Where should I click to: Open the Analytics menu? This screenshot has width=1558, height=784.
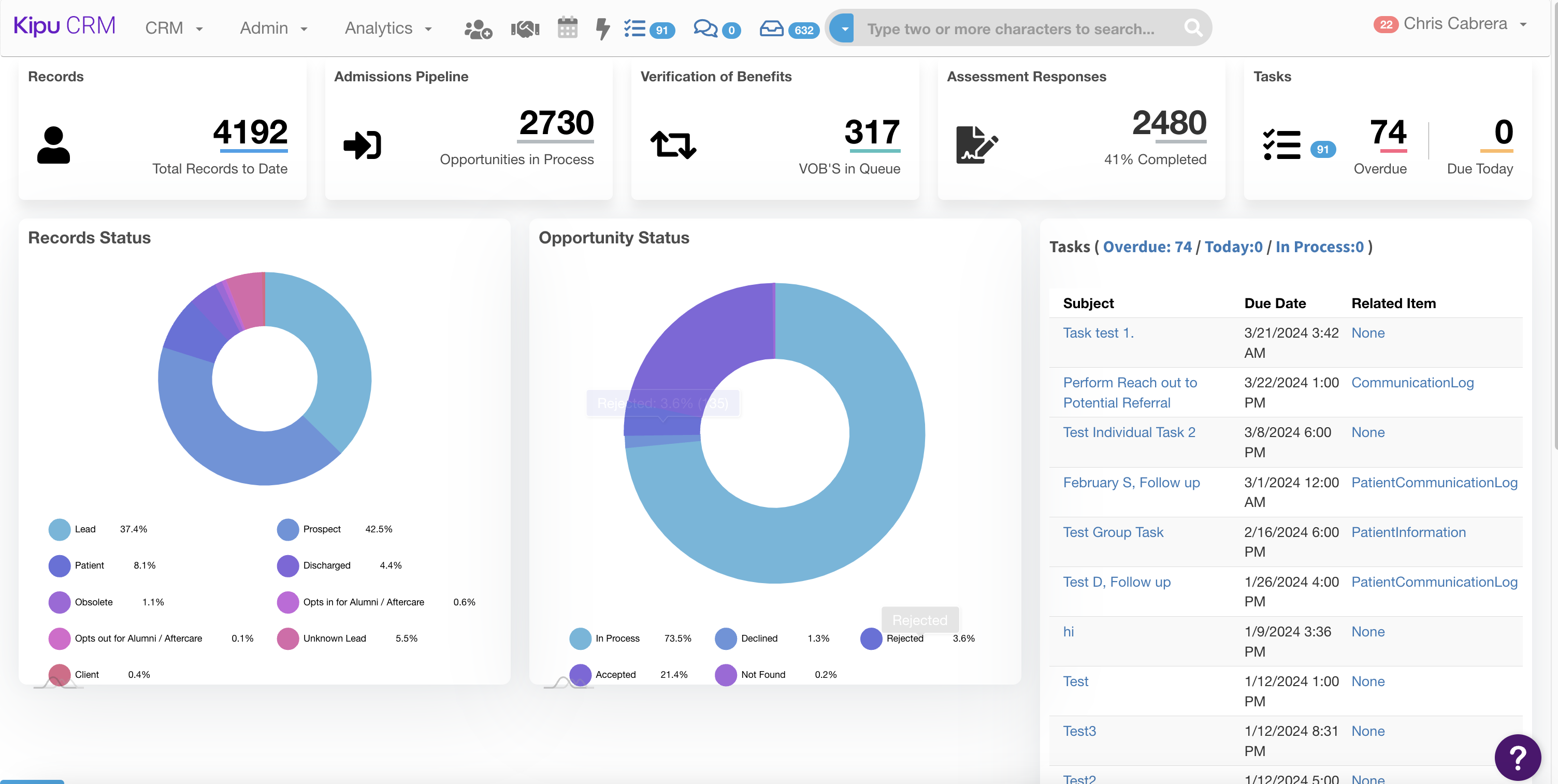click(x=387, y=28)
